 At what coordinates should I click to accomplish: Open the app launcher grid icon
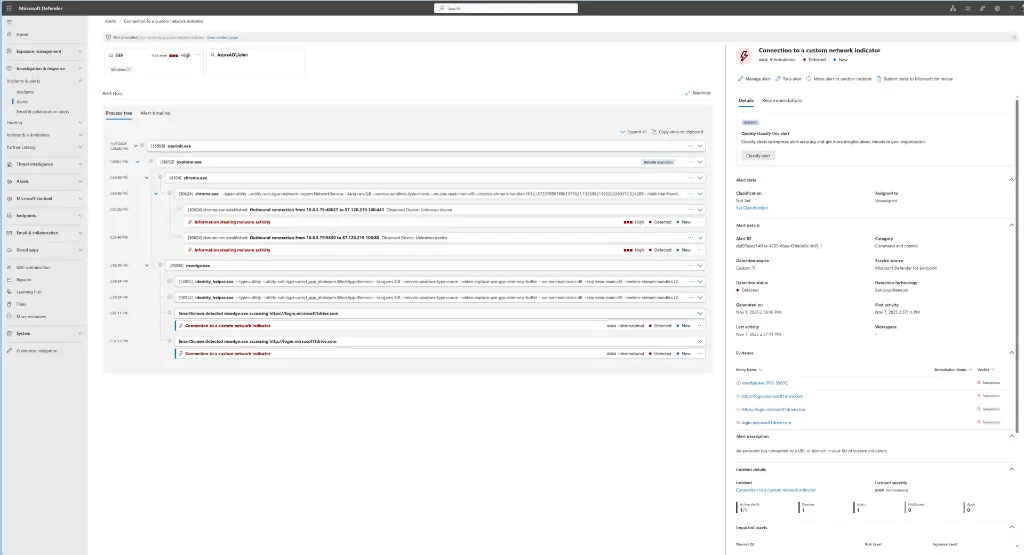[x=9, y=8]
